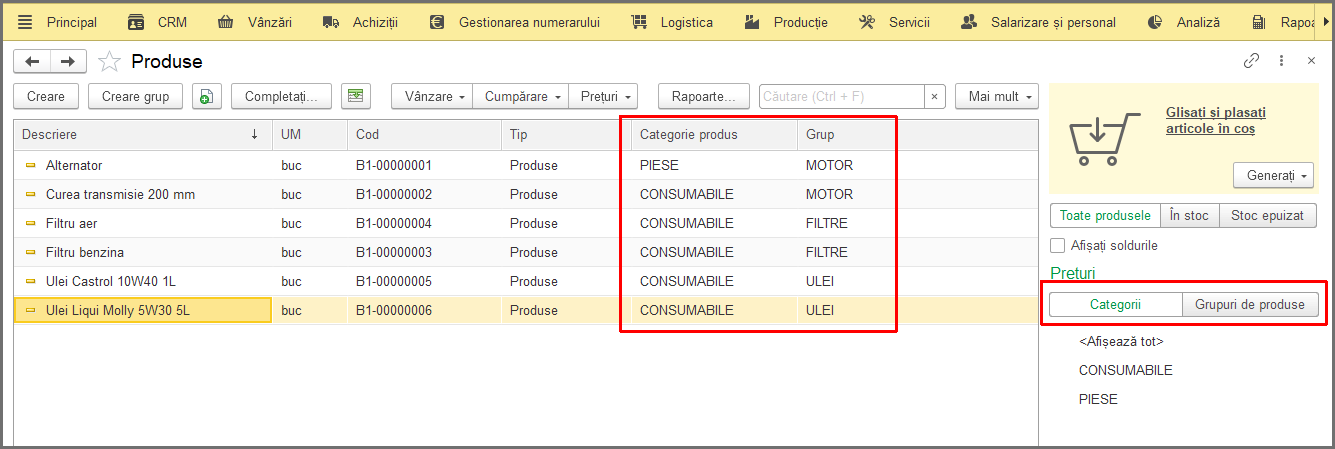1335x449 pixels.
Task: Click the copy item green icon button
Action: [206, 96]
